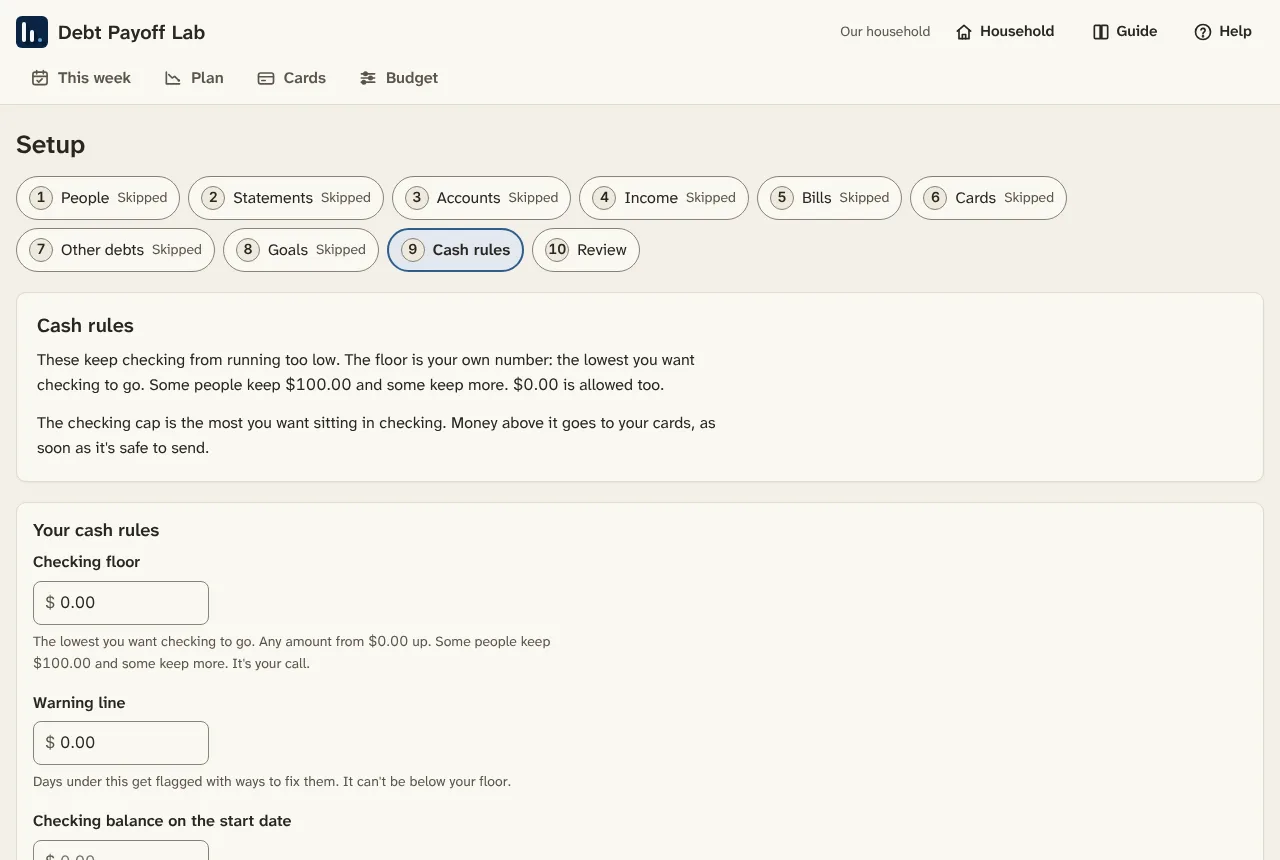Open the Household link

point(1005,32)
